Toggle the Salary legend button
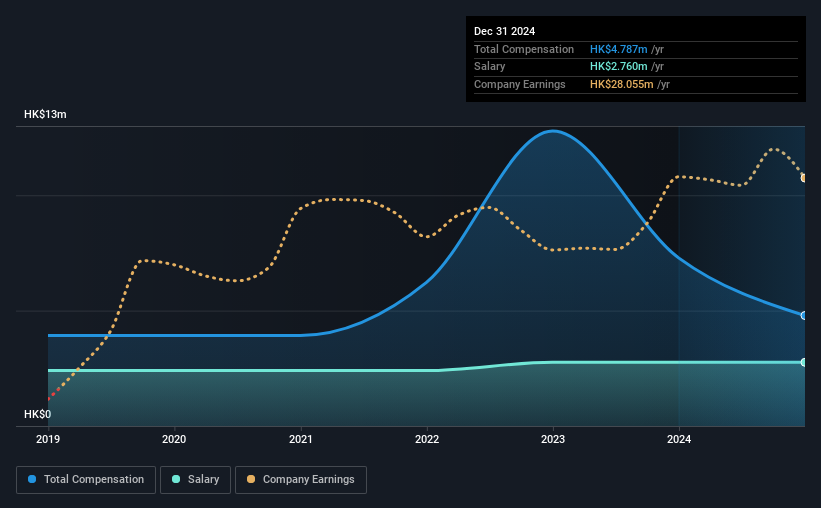 point(195,480)
